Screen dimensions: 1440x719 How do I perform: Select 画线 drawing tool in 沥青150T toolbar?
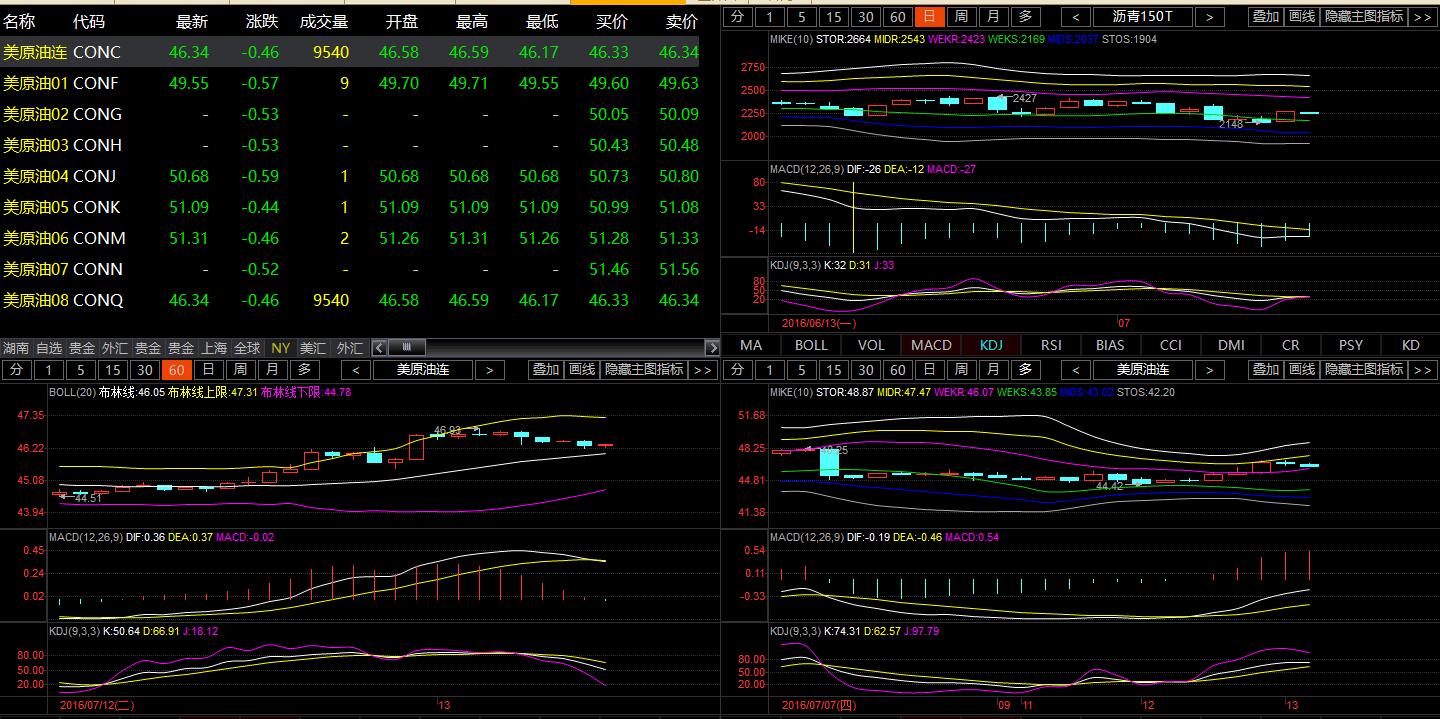point(1301,17)
